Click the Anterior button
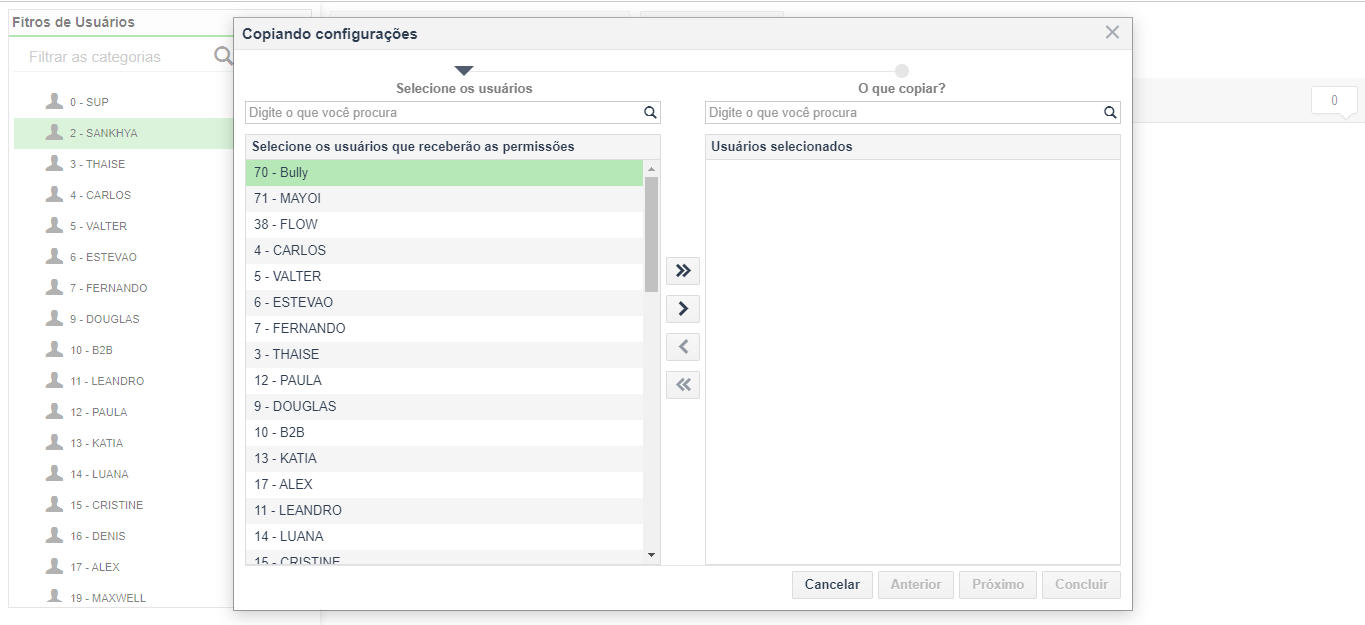1365x625 pixels. pyautogui.click(x=916, y=585)
